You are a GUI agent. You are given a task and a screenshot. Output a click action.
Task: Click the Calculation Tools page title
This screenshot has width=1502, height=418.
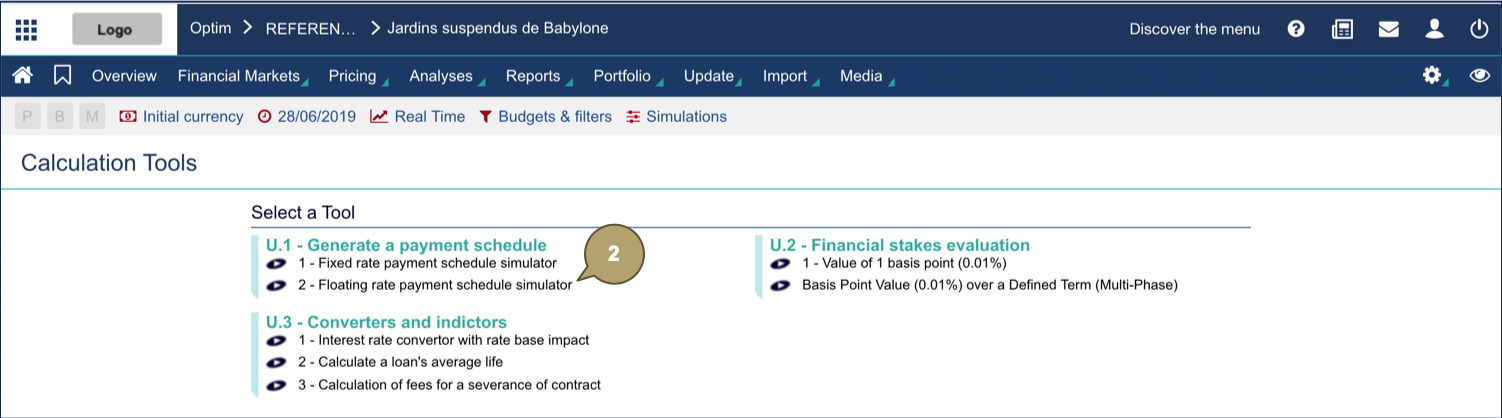pos(109,163)
